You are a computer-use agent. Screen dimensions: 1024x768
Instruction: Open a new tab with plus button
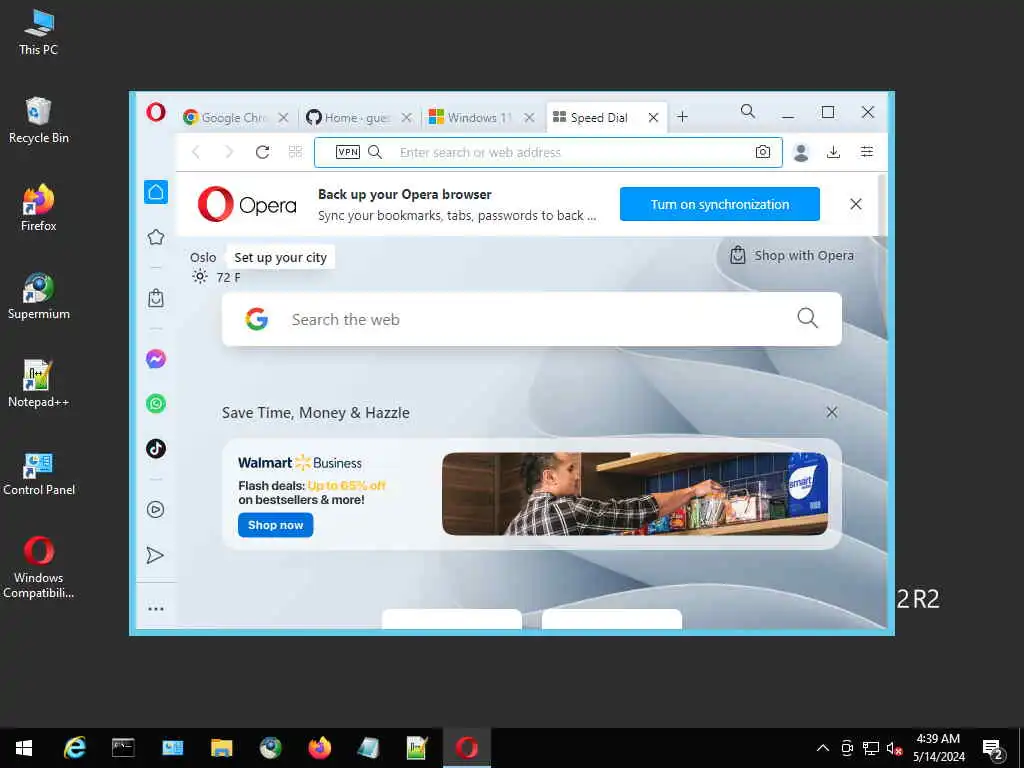(682, 117)
